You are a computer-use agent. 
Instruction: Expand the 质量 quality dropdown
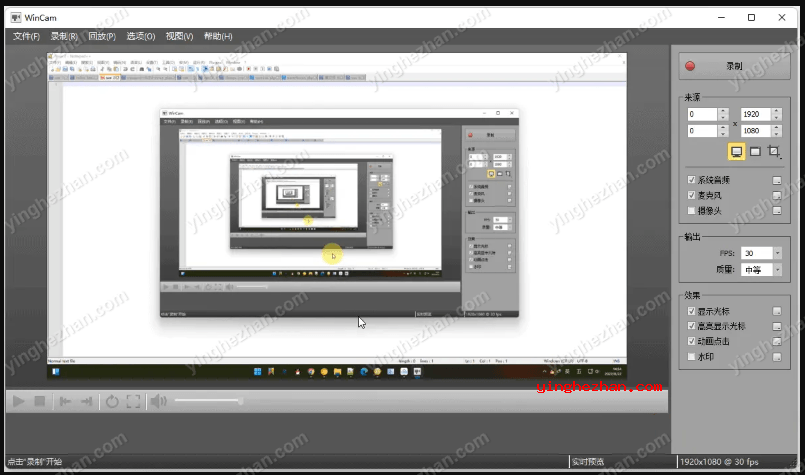point(761,269)
